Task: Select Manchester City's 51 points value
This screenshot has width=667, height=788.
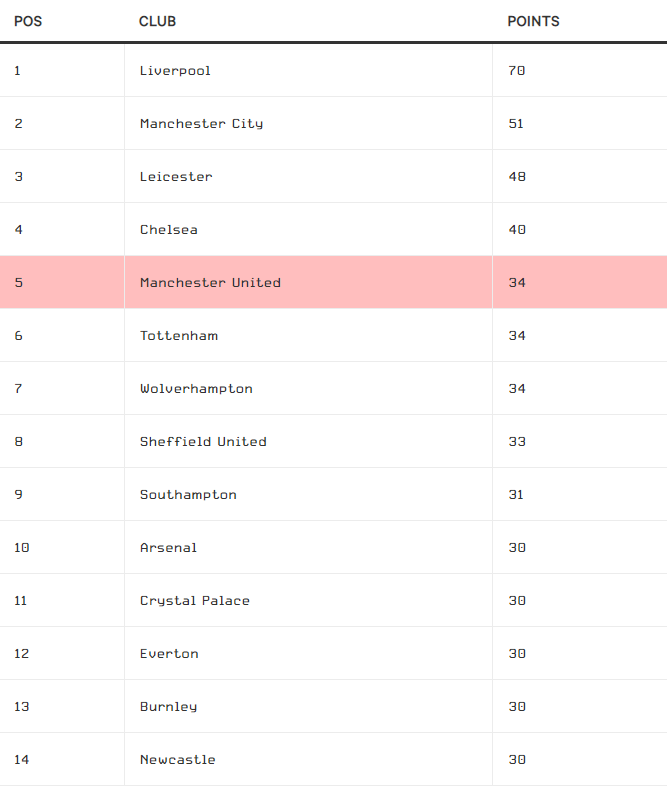Action: [x=516, y=124]
